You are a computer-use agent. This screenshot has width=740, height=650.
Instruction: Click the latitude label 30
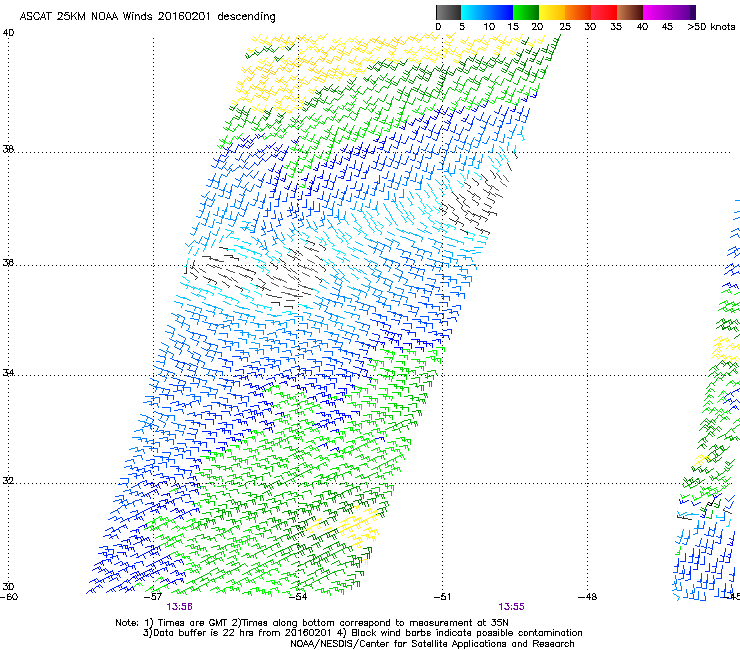[x=8, y=587]
